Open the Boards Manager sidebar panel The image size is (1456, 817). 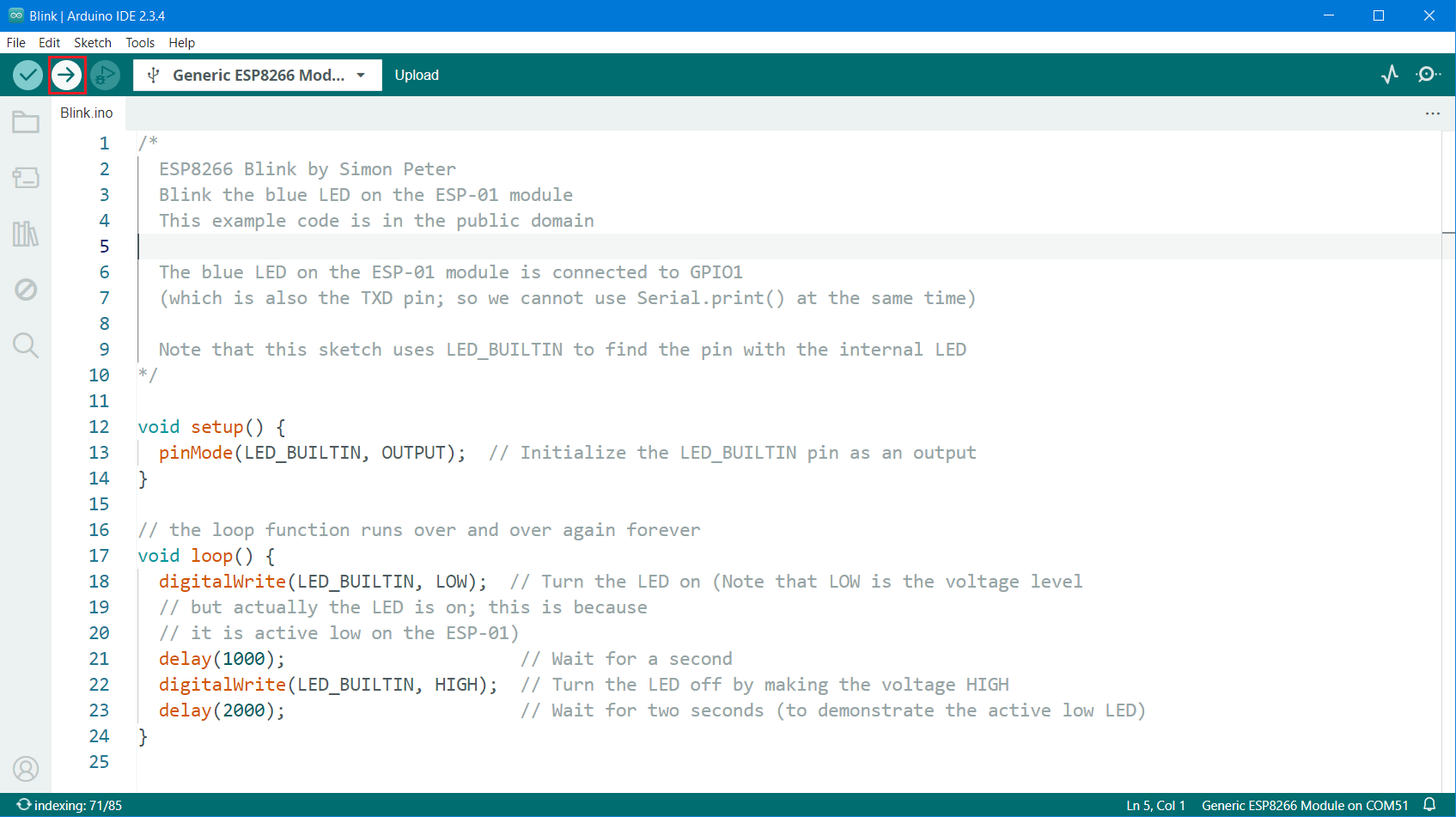26,178
